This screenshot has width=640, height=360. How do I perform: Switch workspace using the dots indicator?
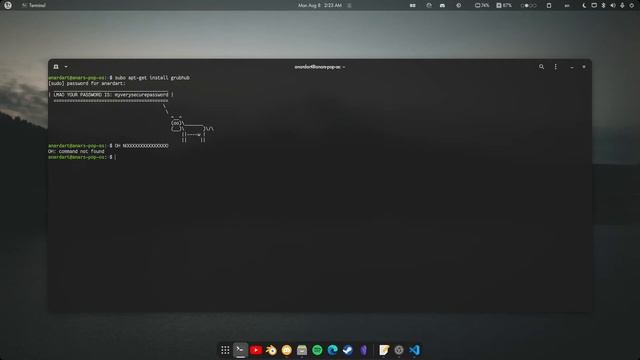528,5
